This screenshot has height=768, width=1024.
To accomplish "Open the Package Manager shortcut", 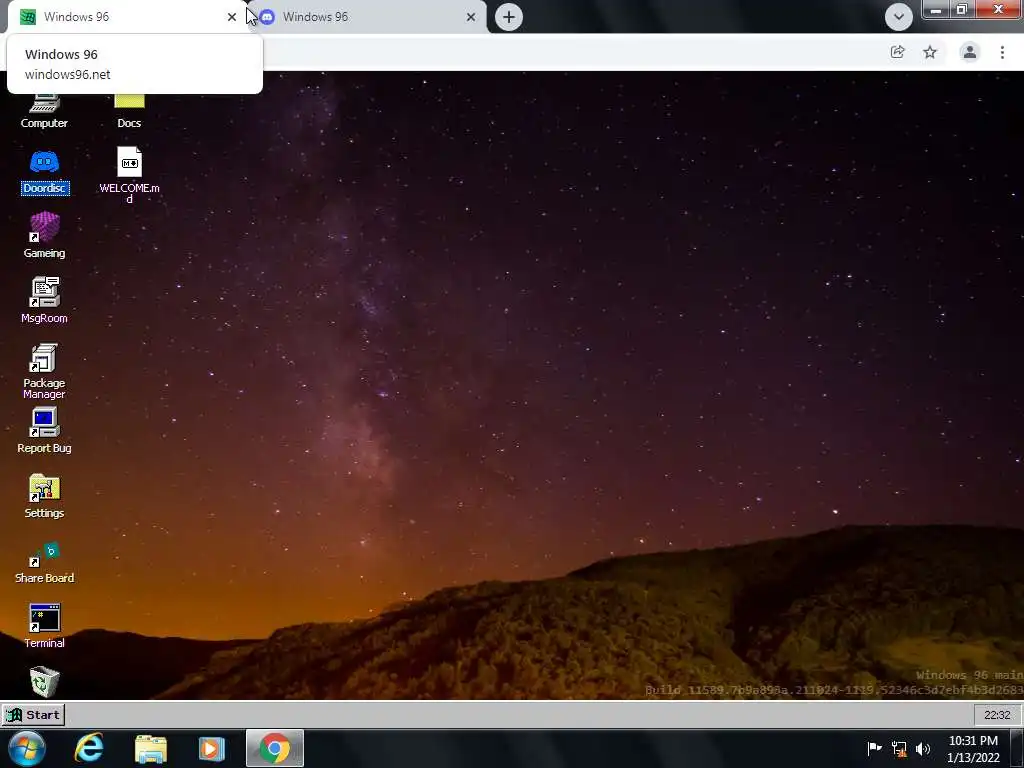I will pyautogui.click(x=44, y=371).
